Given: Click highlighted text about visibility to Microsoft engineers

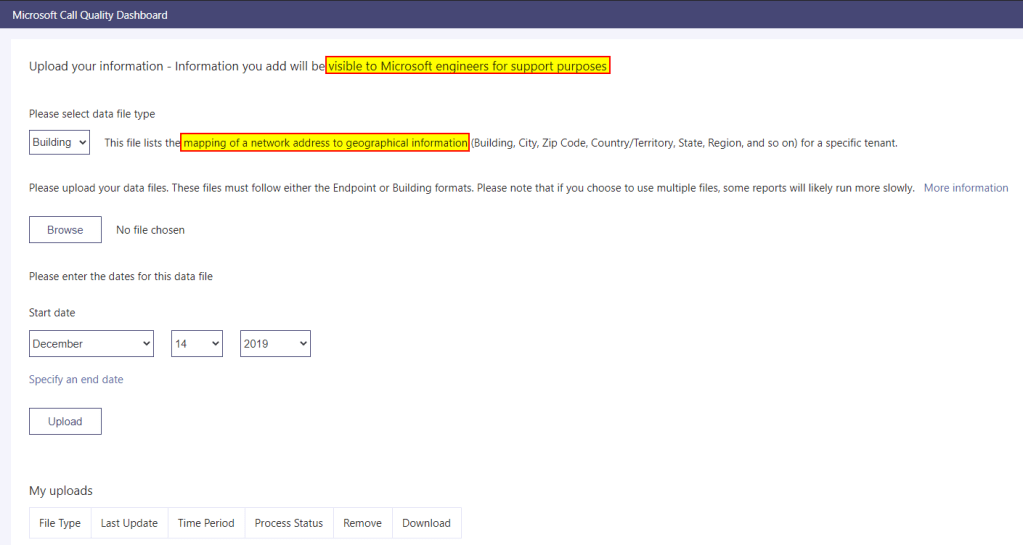Looking at the screenshot, I should click(467, 66).
